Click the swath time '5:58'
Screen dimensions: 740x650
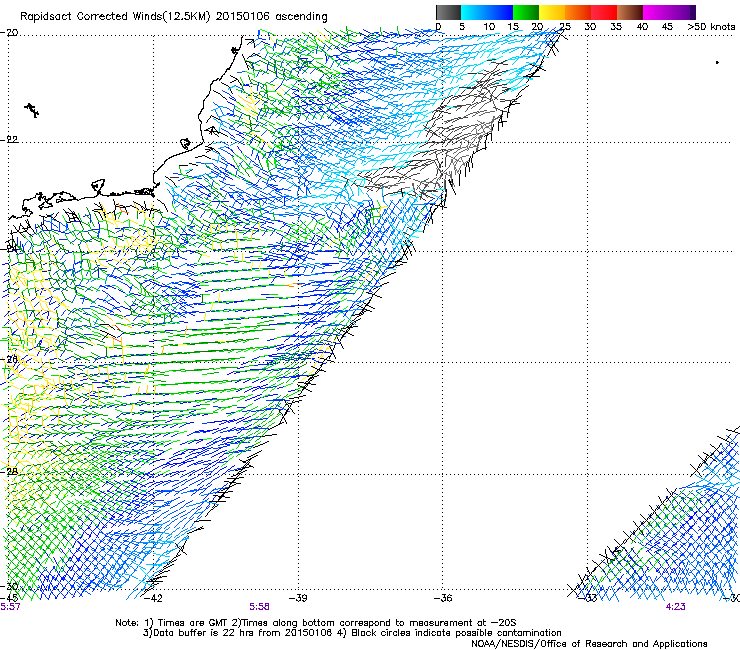click(x=260, y=607)
